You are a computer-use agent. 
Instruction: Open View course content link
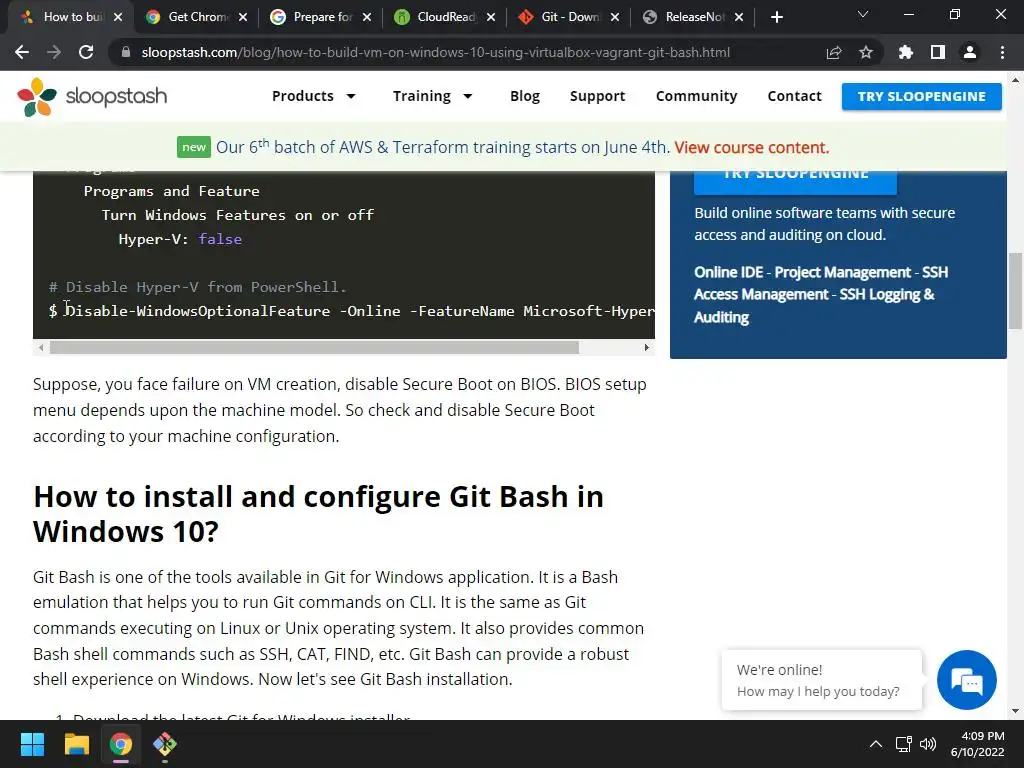point(752,148)
